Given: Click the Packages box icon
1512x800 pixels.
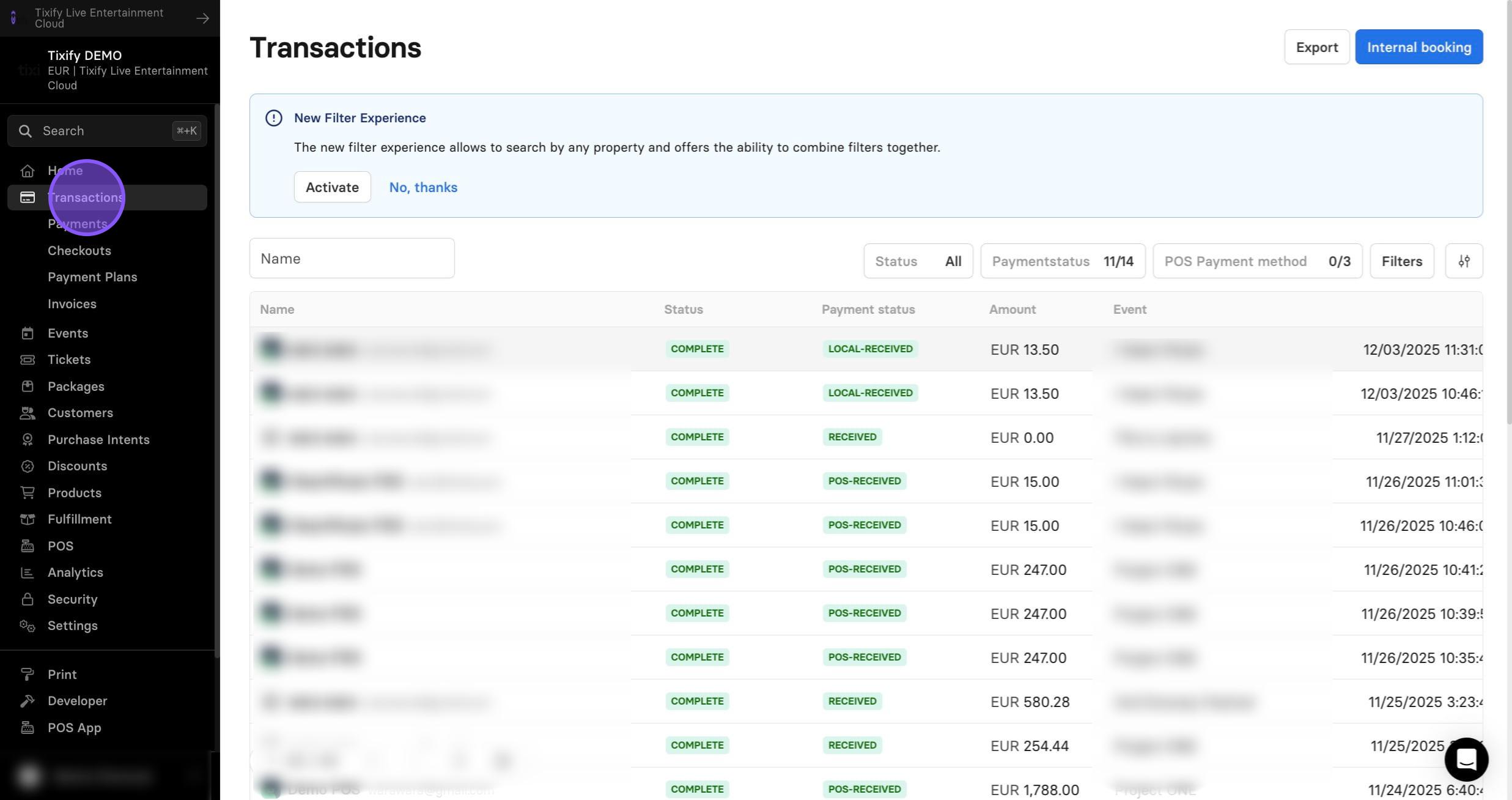Looking at the screenshot, I should tap(27, 387).
